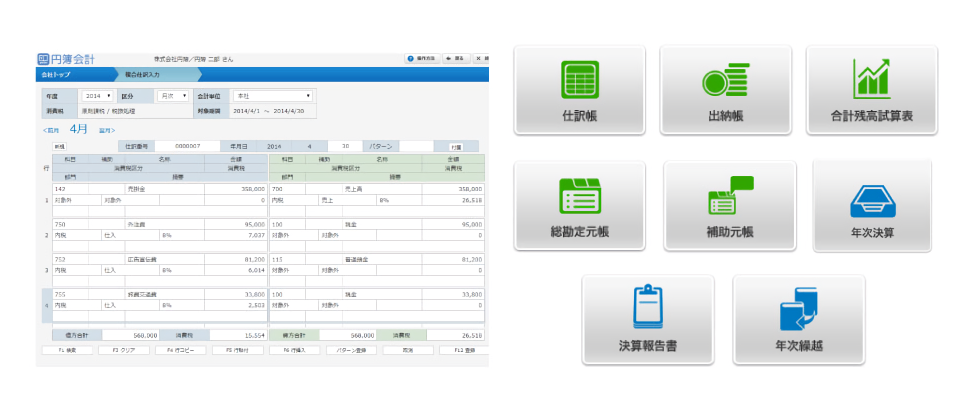
Task: Select the account code cell 700
Action: point(288,189)
